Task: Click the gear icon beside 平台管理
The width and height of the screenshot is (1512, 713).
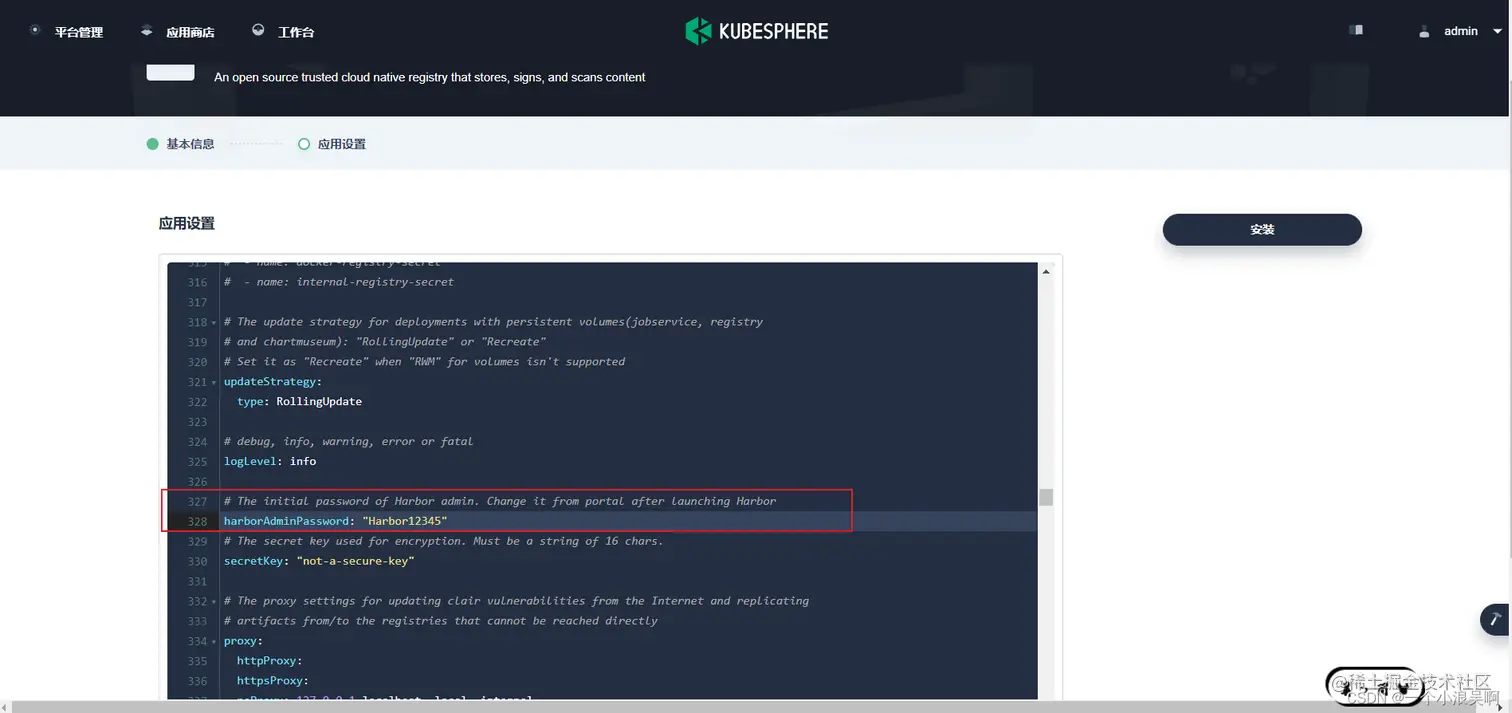Action: (35, 31)
